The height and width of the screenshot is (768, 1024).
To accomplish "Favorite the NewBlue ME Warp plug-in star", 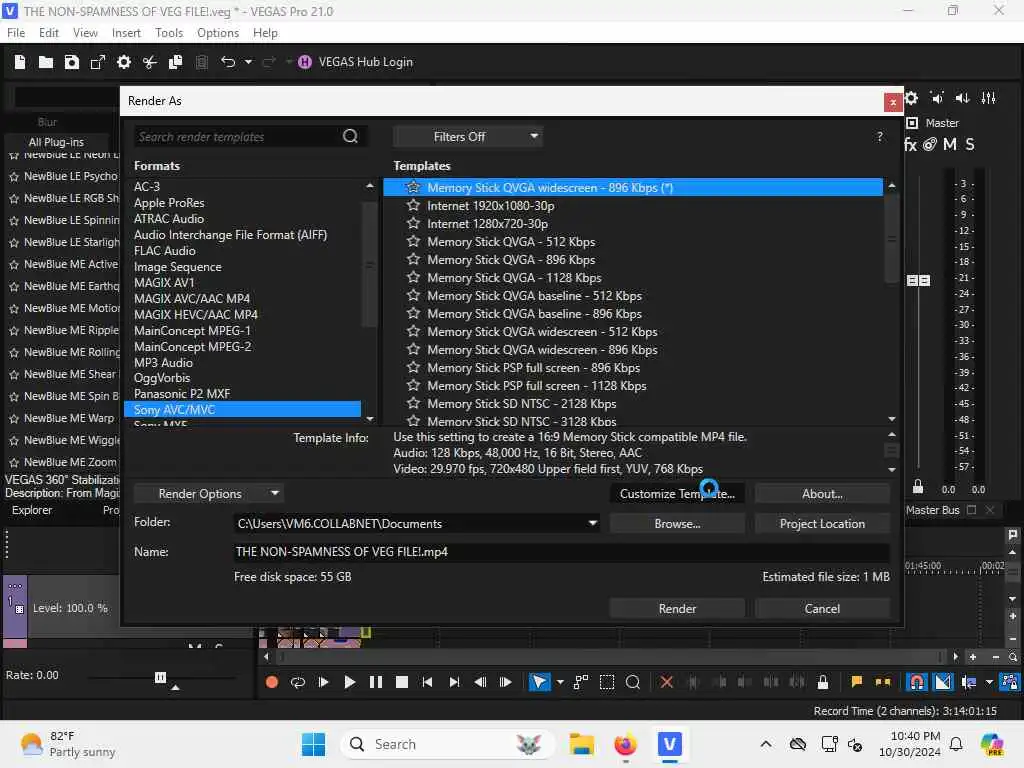I will tap(14, 418).
